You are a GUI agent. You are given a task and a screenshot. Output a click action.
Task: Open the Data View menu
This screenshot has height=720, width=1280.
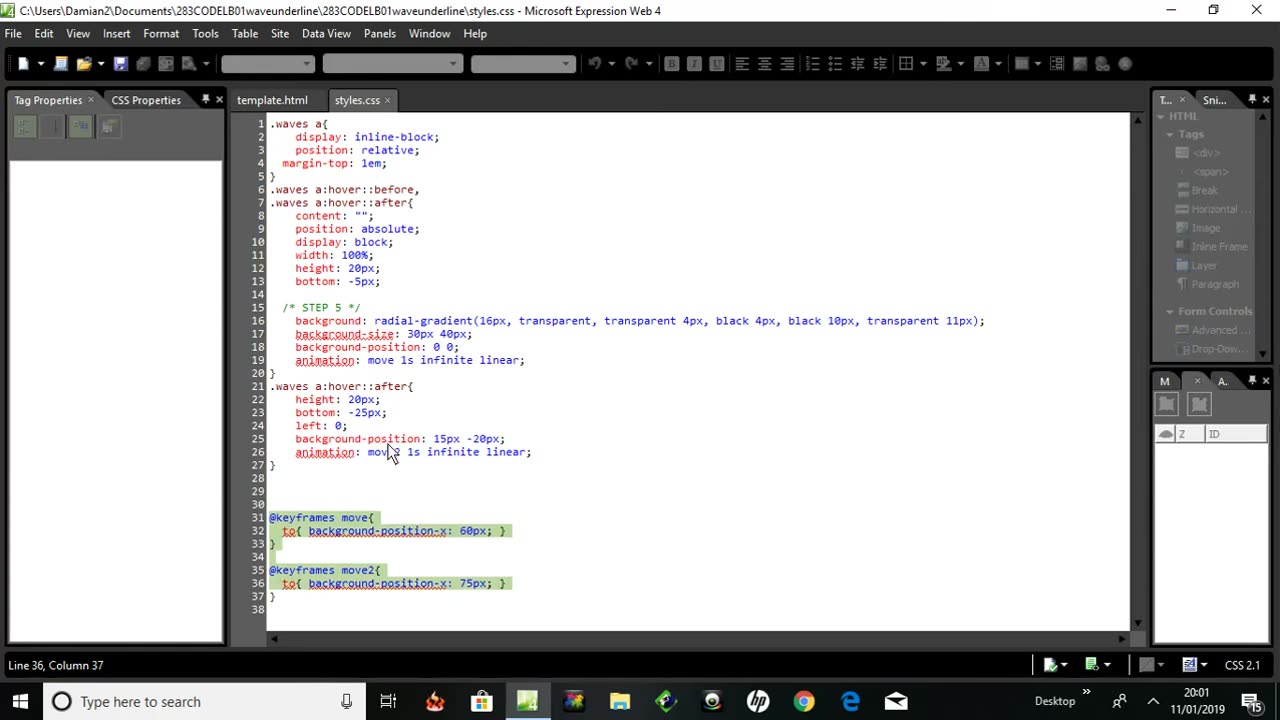(x=326, y=34)
